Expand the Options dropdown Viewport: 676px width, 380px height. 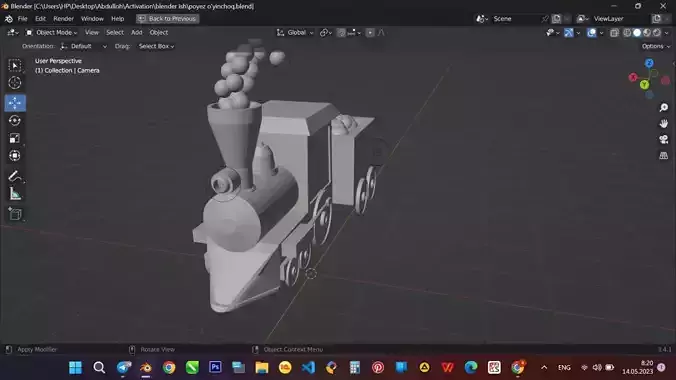pos(656,46)
